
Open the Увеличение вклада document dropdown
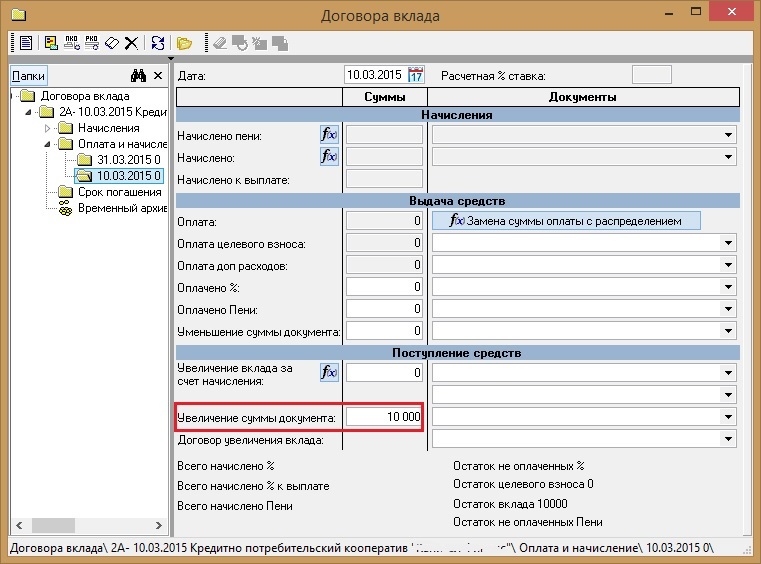(728, 373)
